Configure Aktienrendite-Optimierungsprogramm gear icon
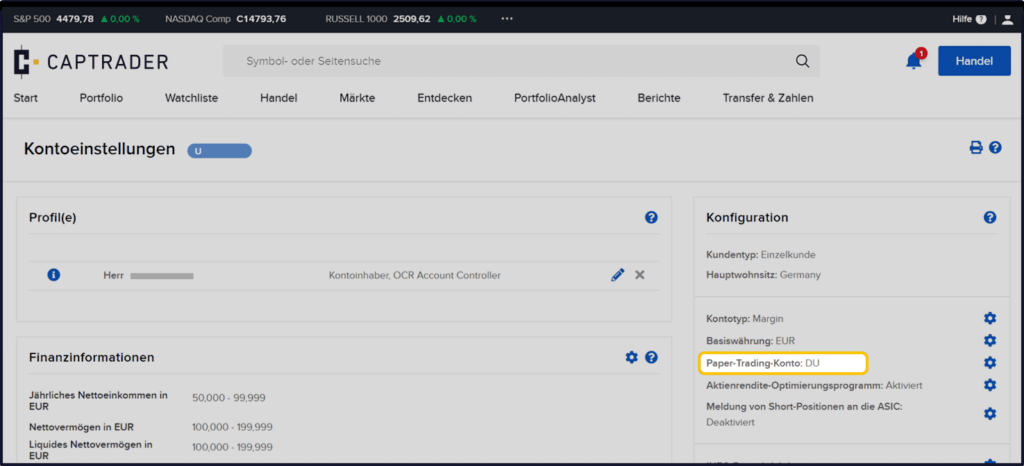The width and height of the screenshot is (1024, 466). click(990, 385)
